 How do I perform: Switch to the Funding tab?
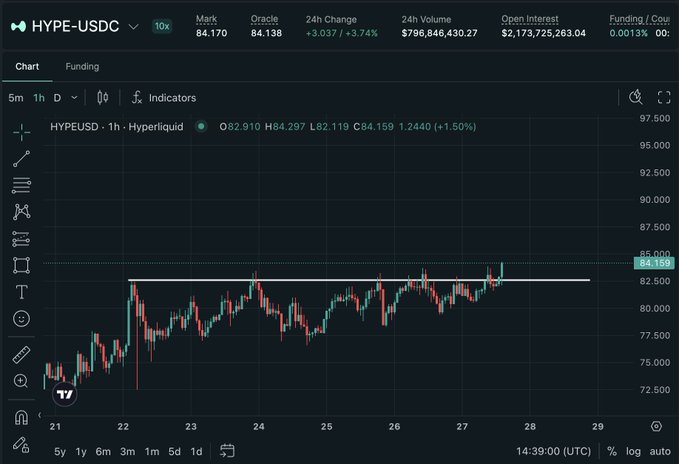point(82,67)
